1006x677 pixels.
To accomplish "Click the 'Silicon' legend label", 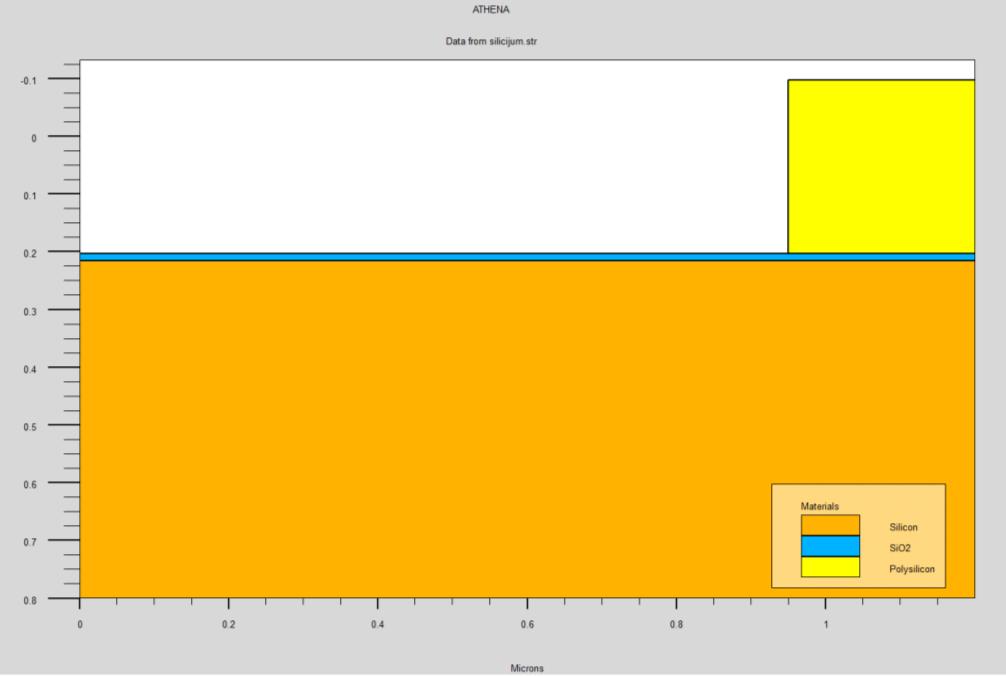I will 903,527.
